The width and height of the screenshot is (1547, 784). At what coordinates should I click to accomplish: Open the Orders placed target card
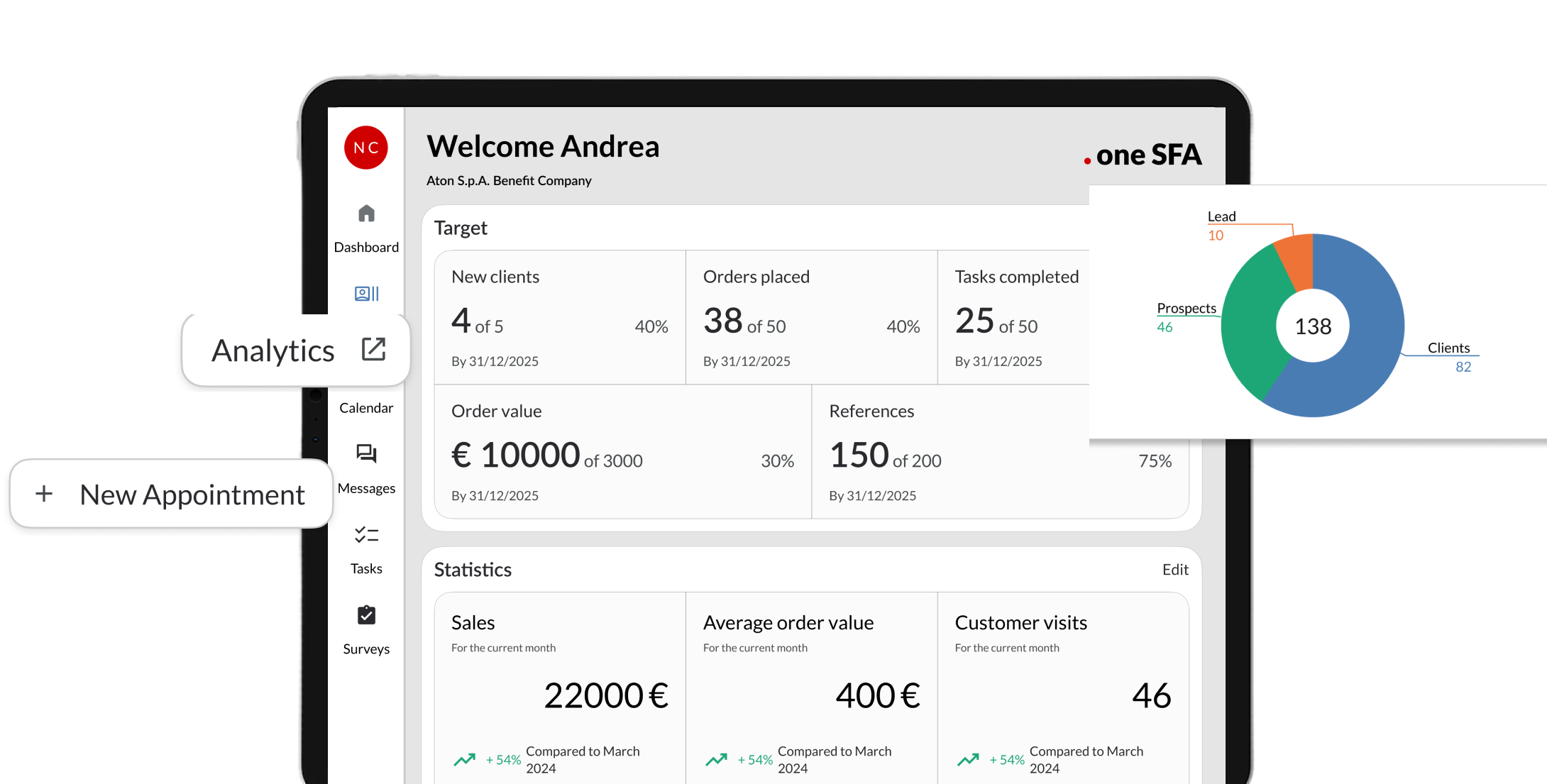pos(811,317)
